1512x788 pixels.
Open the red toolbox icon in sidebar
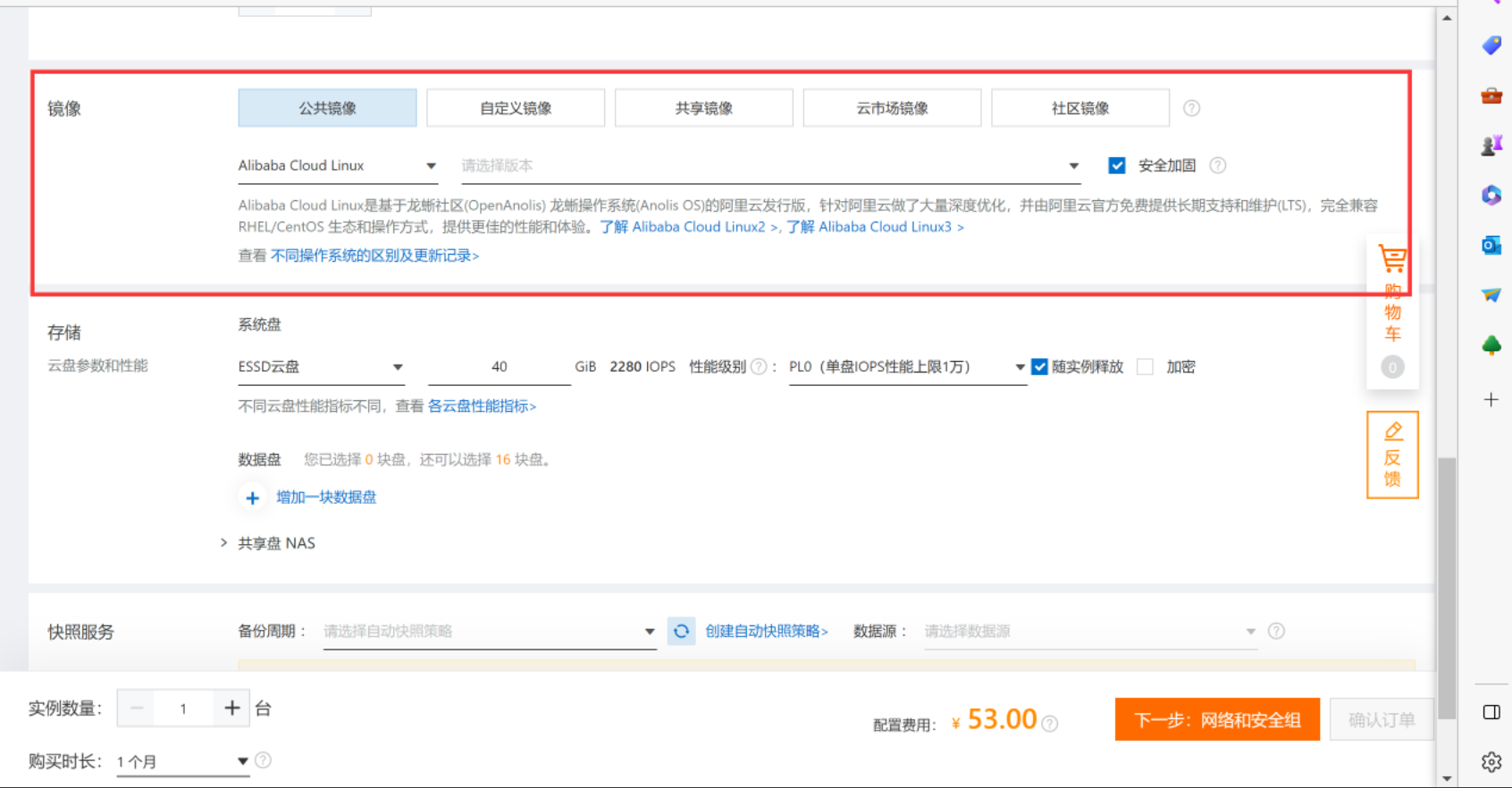coord(1491,95)
